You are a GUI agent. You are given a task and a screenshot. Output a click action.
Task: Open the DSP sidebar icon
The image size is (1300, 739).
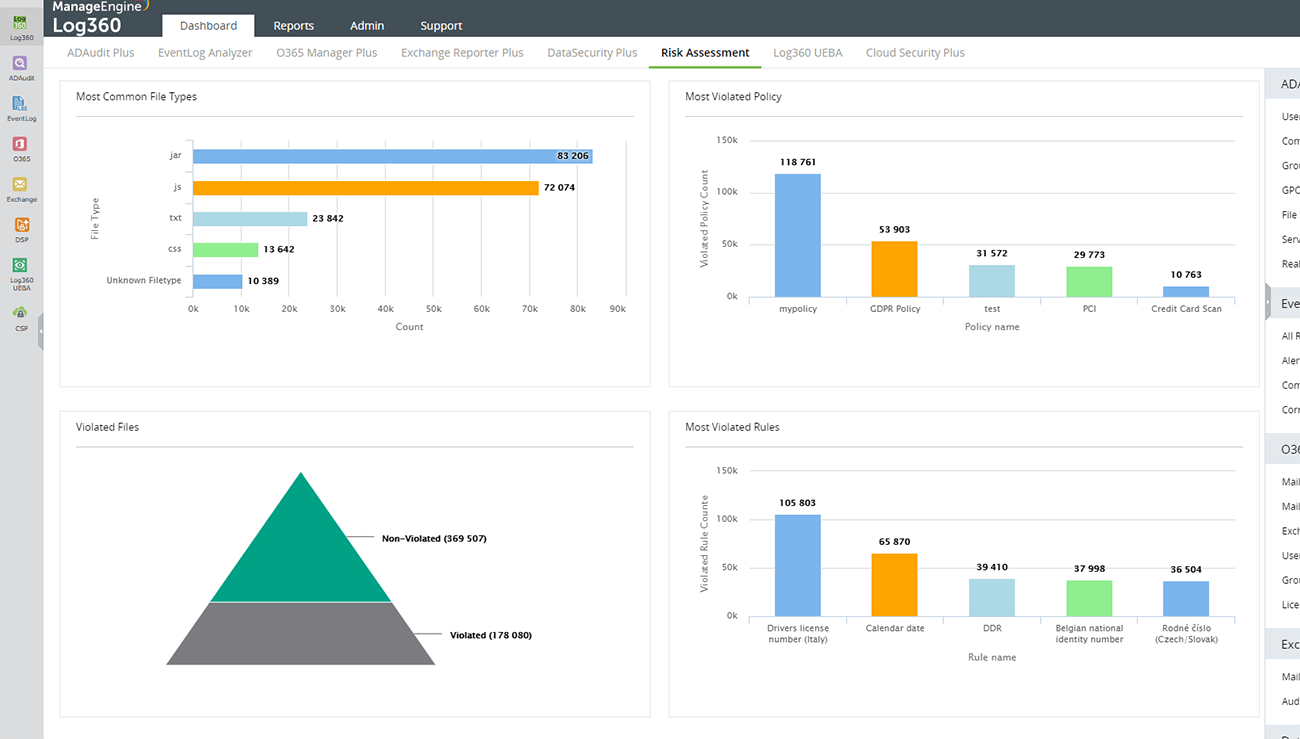point(21,227)
